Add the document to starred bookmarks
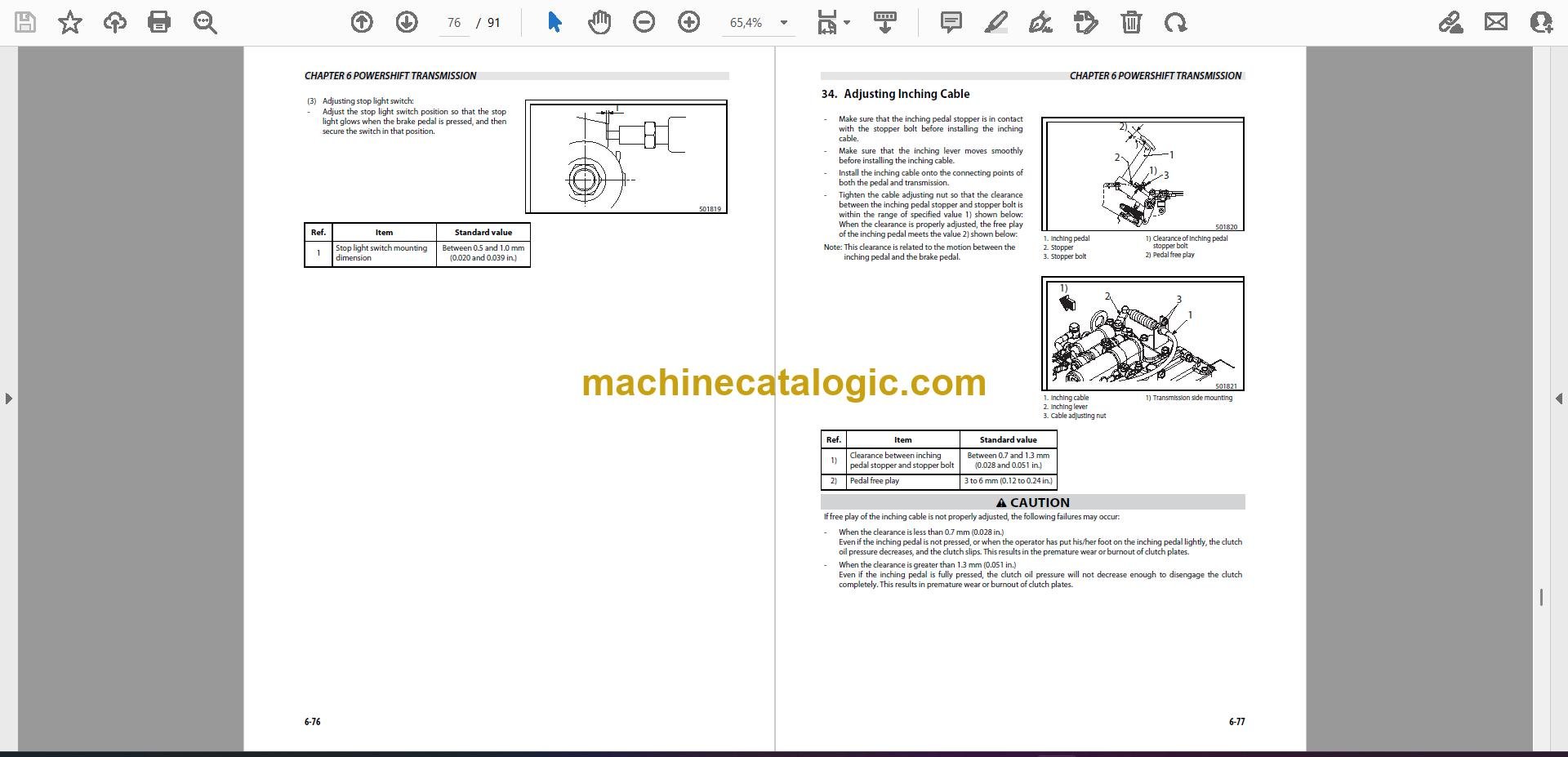Screen dimensions: 1568x757 tap(70, 23)
